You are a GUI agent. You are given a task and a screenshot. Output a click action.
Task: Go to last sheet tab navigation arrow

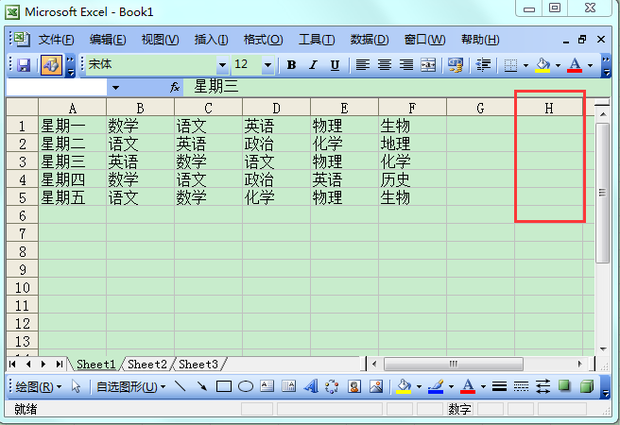59,364
